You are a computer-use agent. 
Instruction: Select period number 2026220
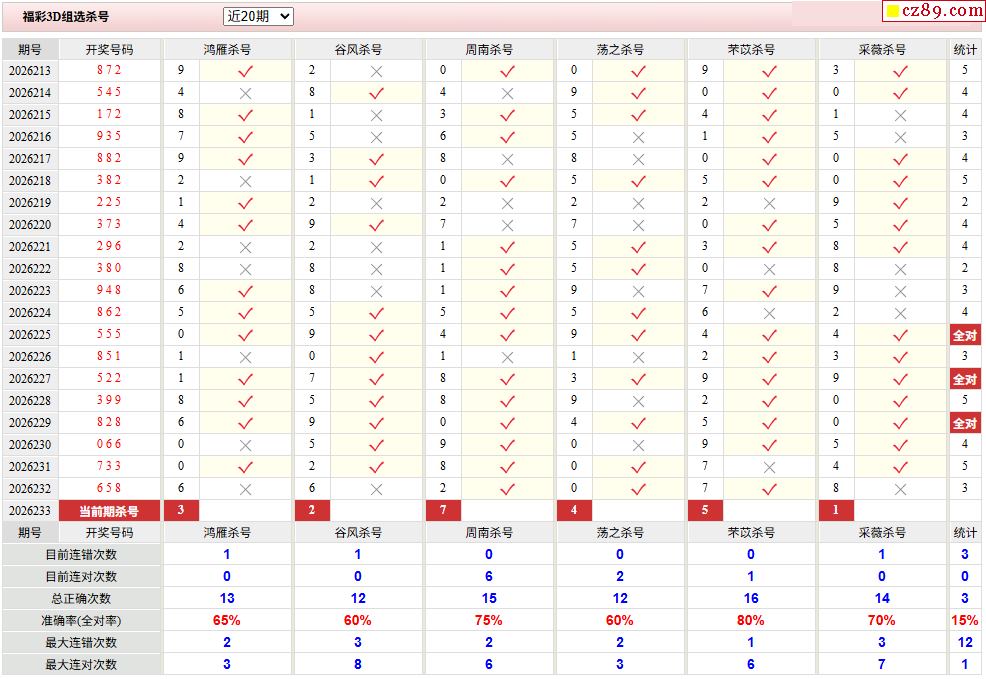point(30,225)
